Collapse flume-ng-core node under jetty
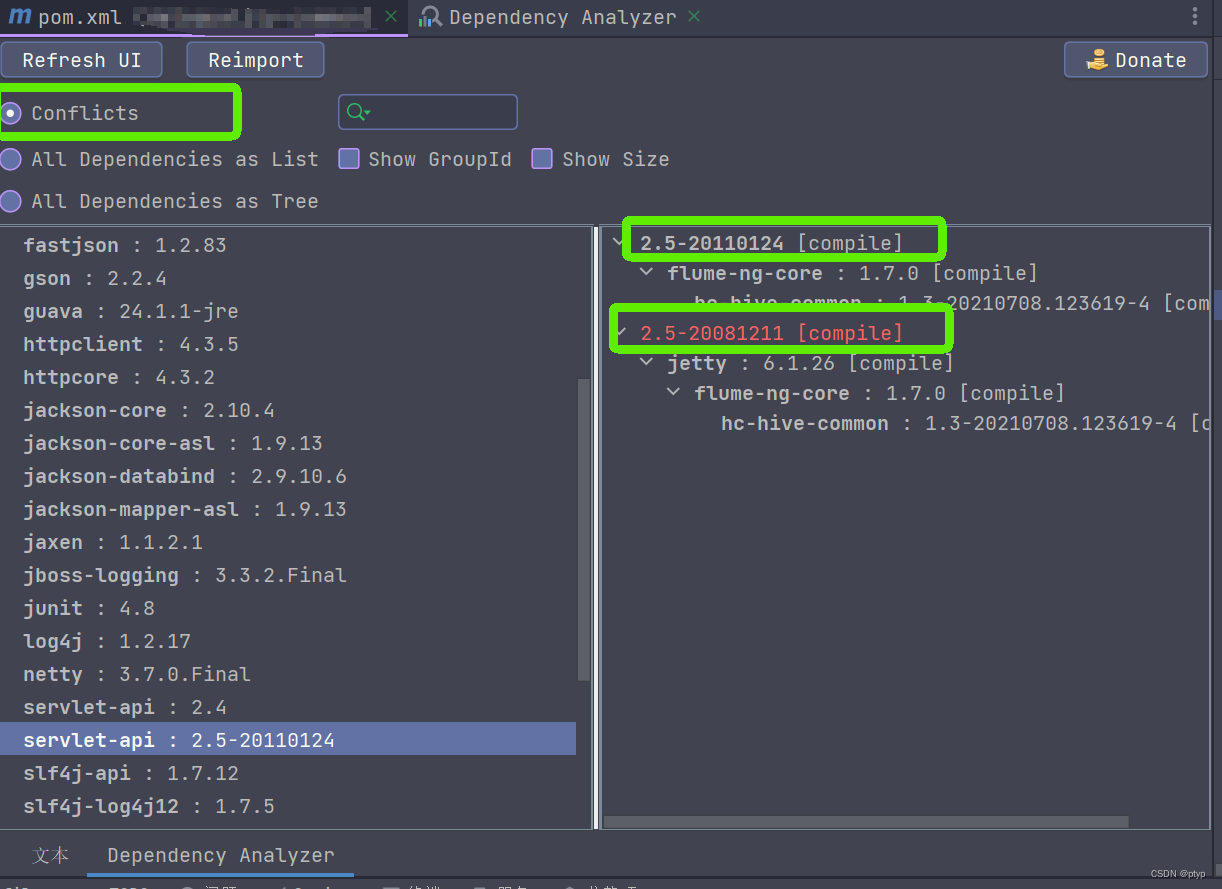Viewport: 1222px width, 889px height. pyautogui.click(x=674, y=393)
